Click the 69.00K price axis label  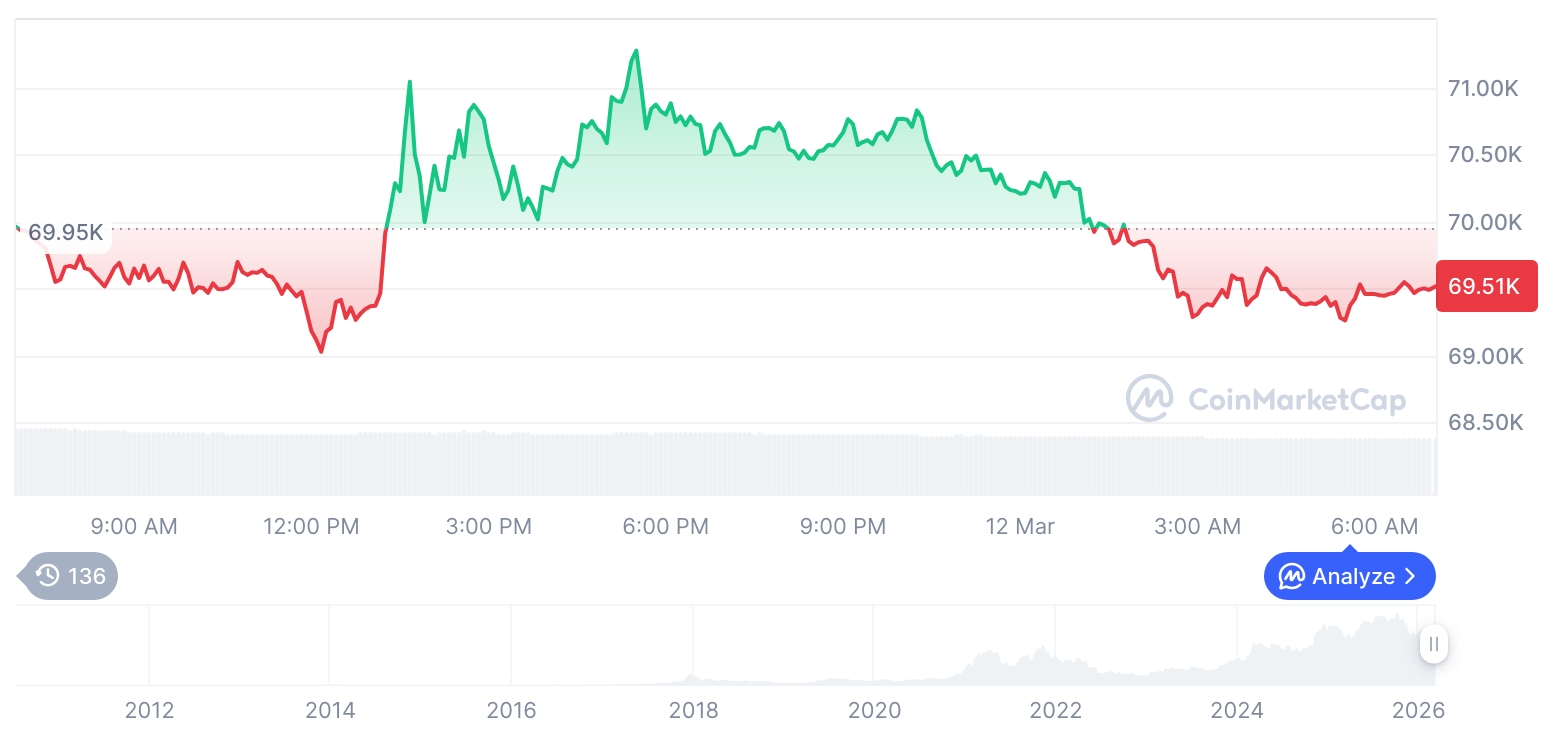(x=1485, y=357)
